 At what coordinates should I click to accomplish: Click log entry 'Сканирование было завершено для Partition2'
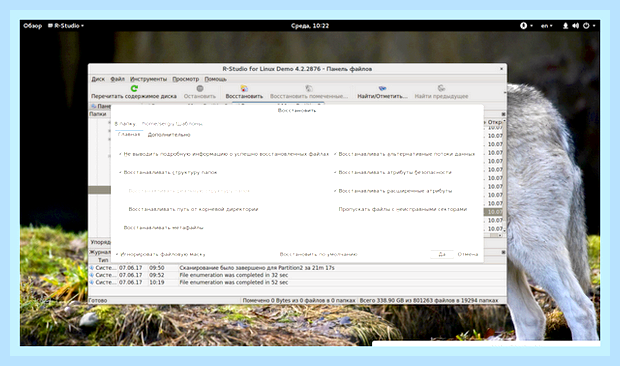[x=257, y=268]
